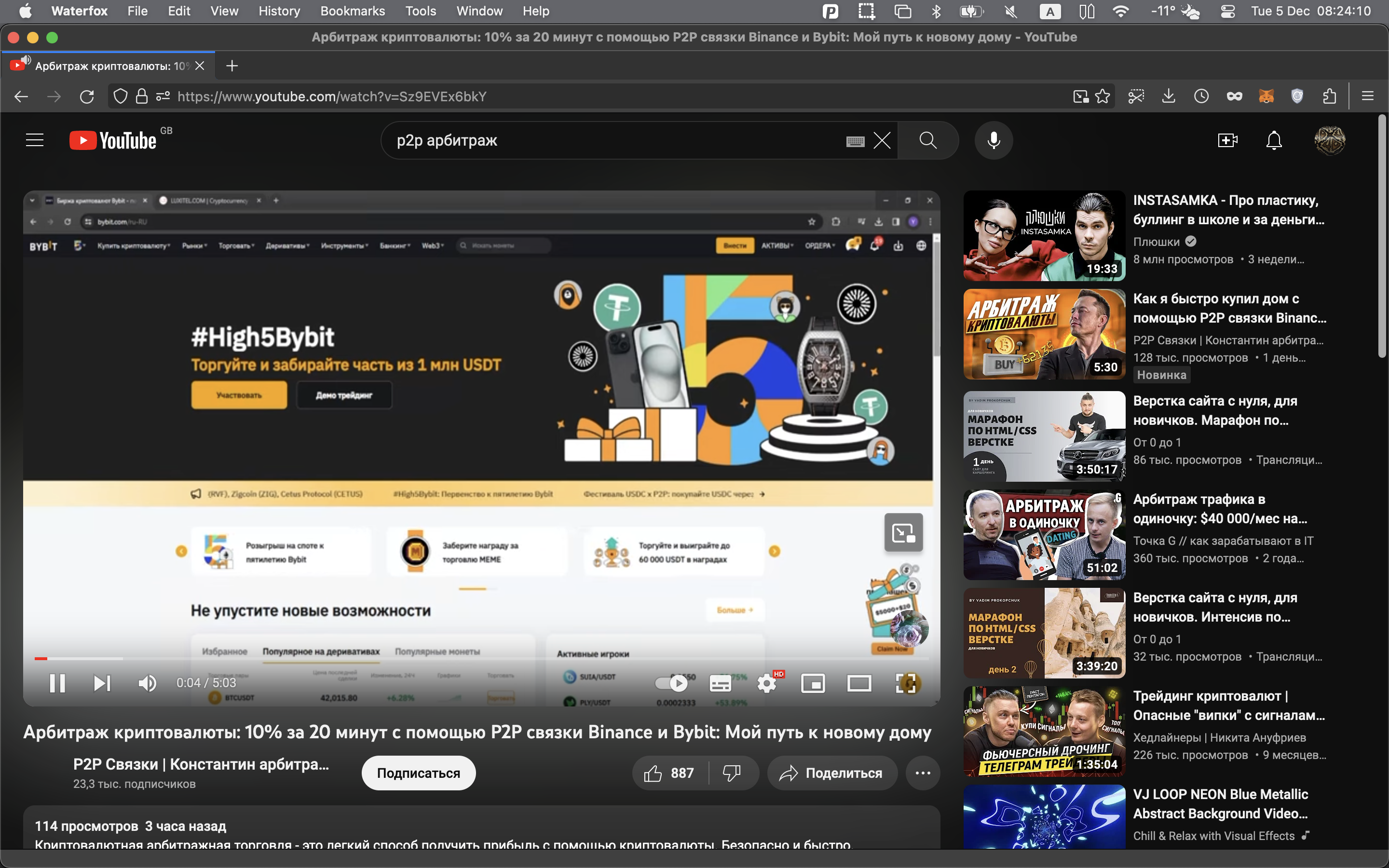The height and width of the screenshot is (868, 1389).
Task: Open video settings gear menu
Action: (767, 683)
